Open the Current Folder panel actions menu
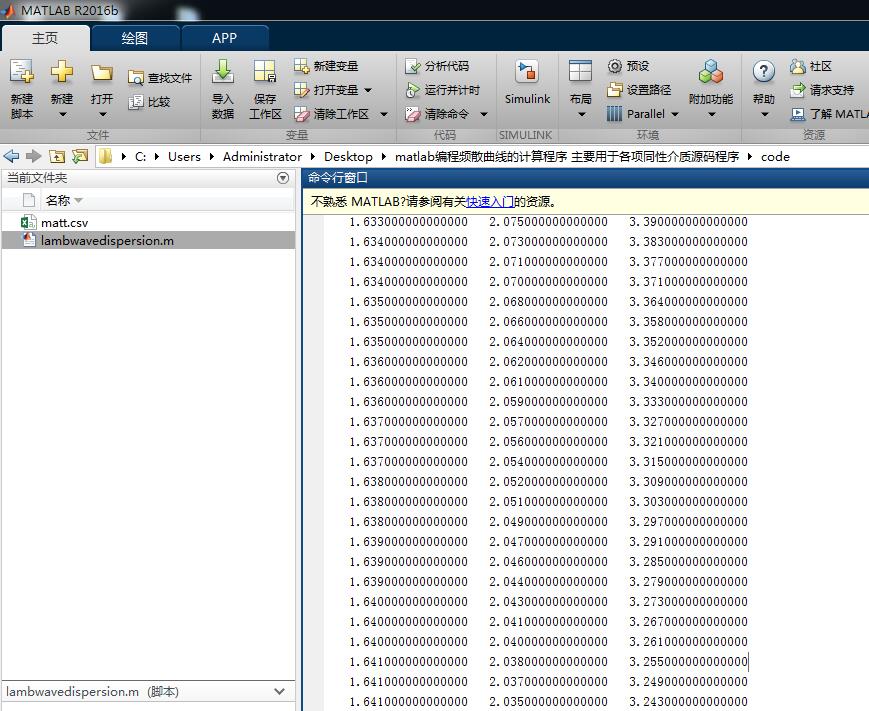Viewport: 869px width, 711px height. (283, 178)
